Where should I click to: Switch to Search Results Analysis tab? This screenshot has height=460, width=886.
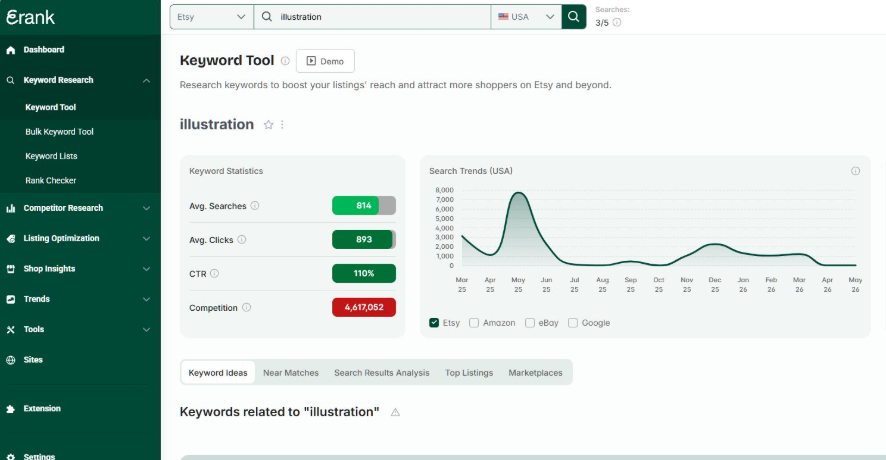pyautogui.click(x=381, y=373)
